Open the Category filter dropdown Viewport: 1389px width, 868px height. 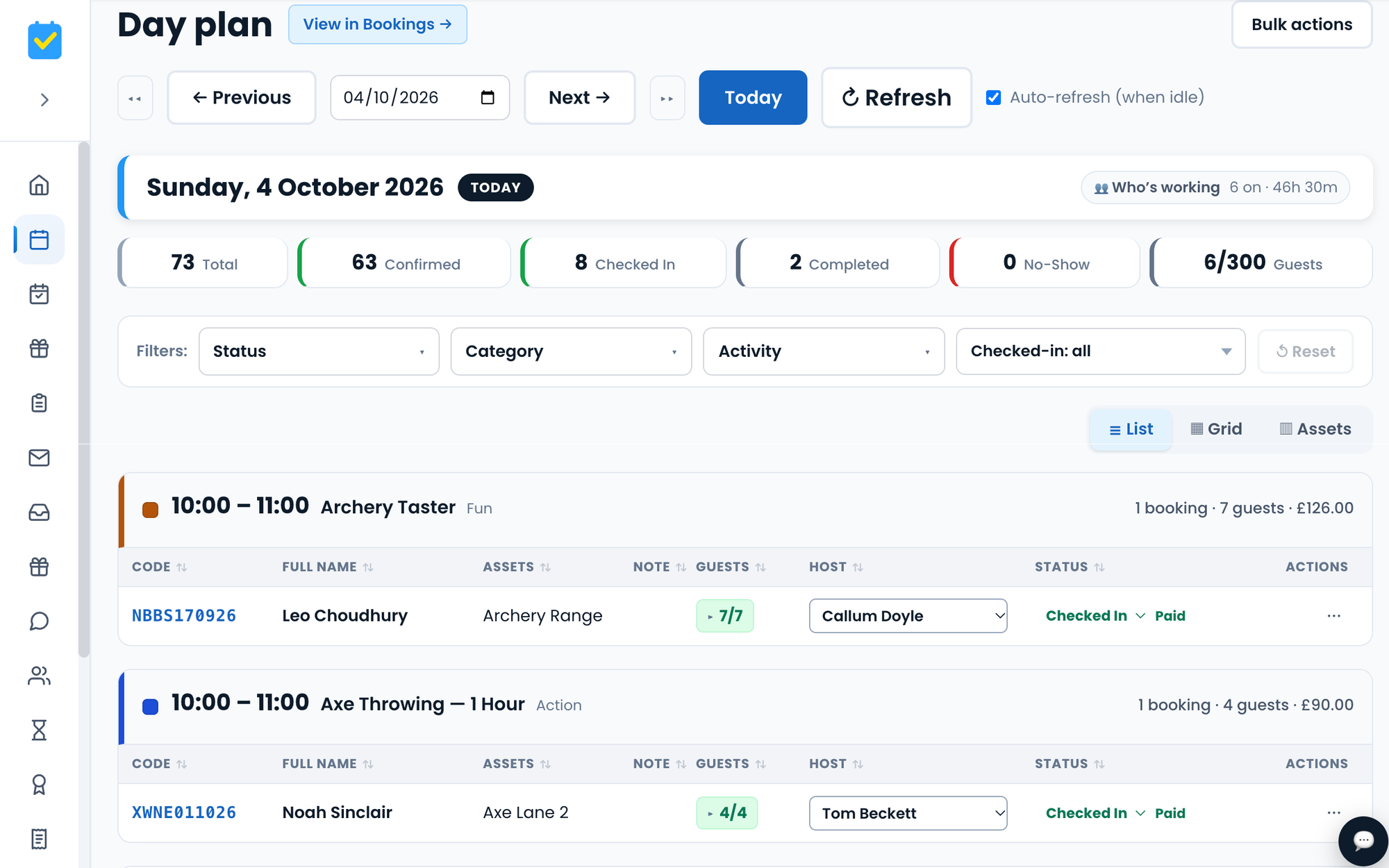[x=571, y=351]
